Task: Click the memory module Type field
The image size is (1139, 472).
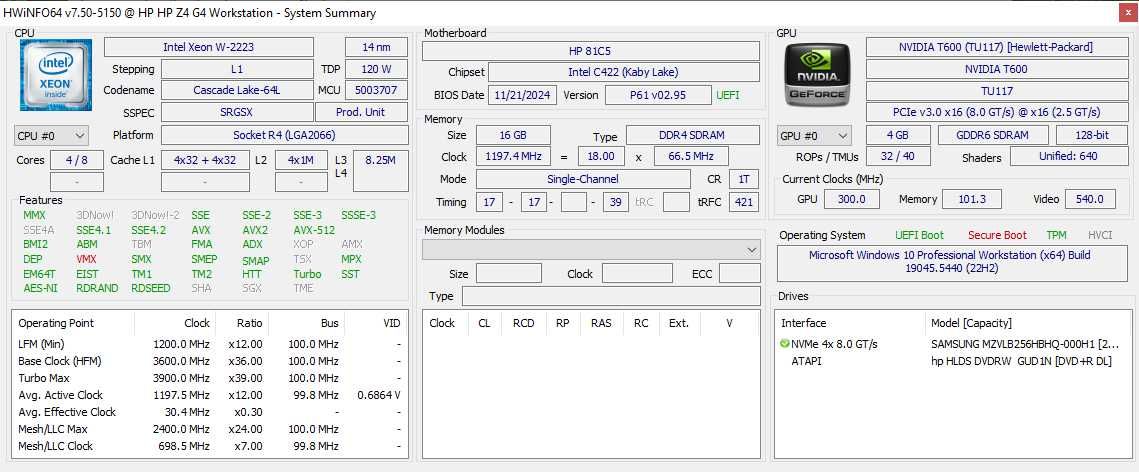Action: coord(611,296)
